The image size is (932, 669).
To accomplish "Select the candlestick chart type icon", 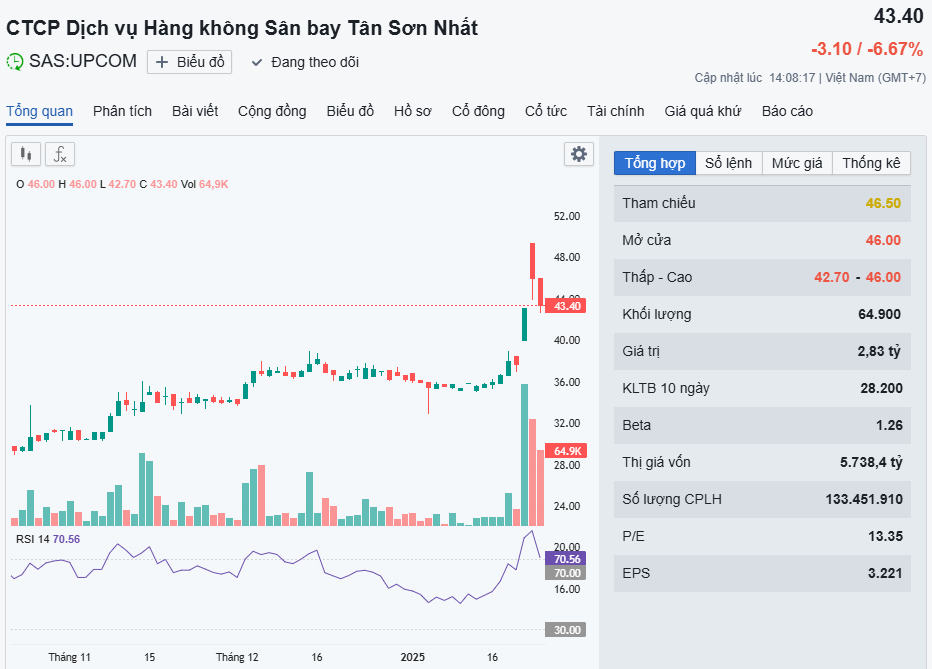I will (25, 154).
